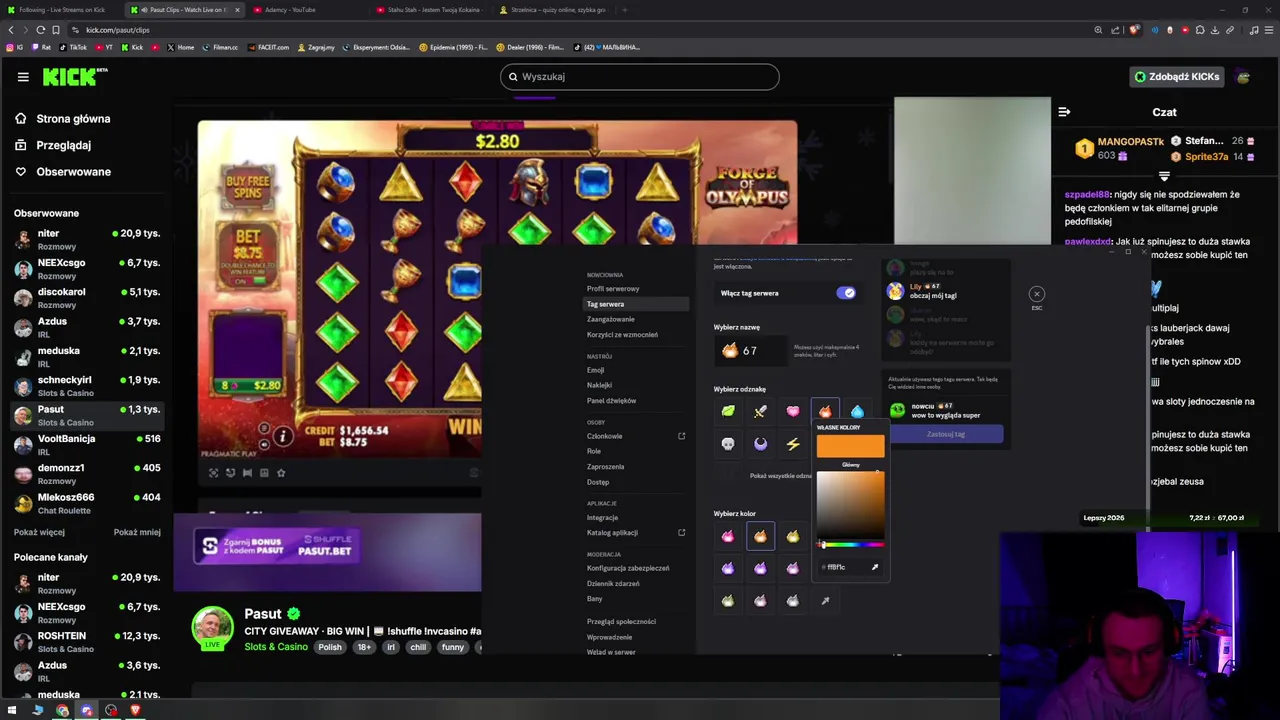Select Tag serwera in the settings sidebar

coord(636,304)
